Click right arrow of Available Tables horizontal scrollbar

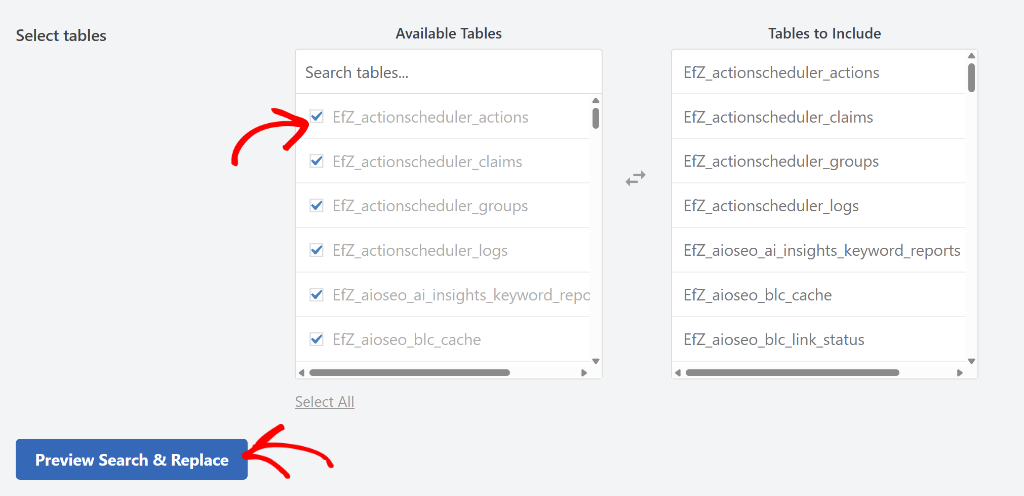(584, 373)
